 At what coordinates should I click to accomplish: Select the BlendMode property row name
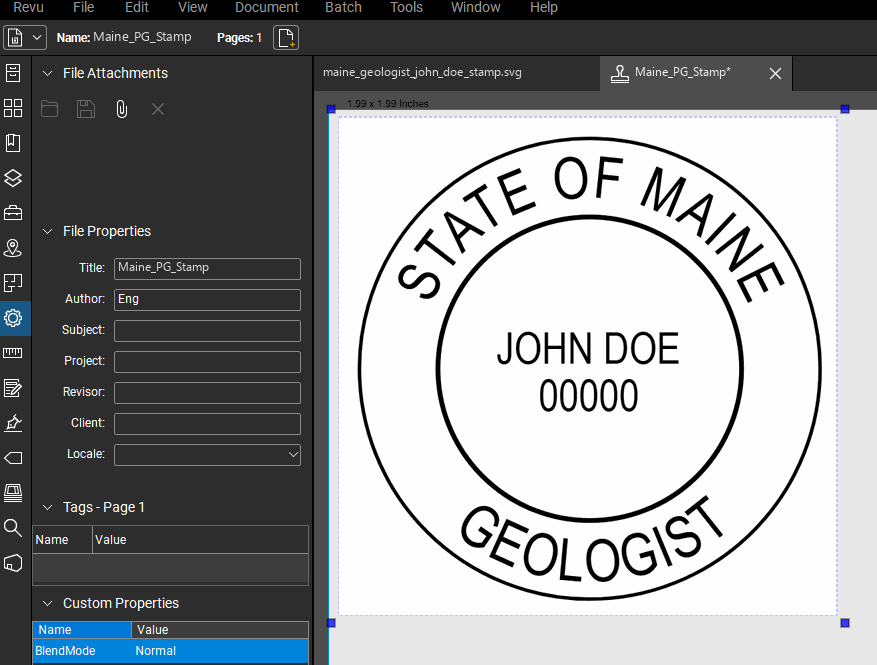point(65,651)
